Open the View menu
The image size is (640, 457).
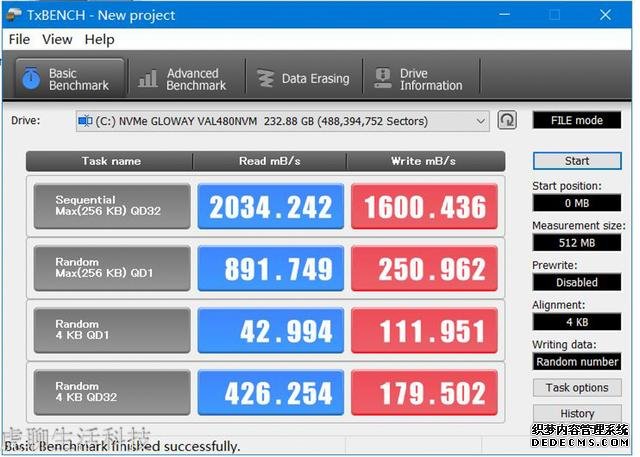[x=57, y=40]
